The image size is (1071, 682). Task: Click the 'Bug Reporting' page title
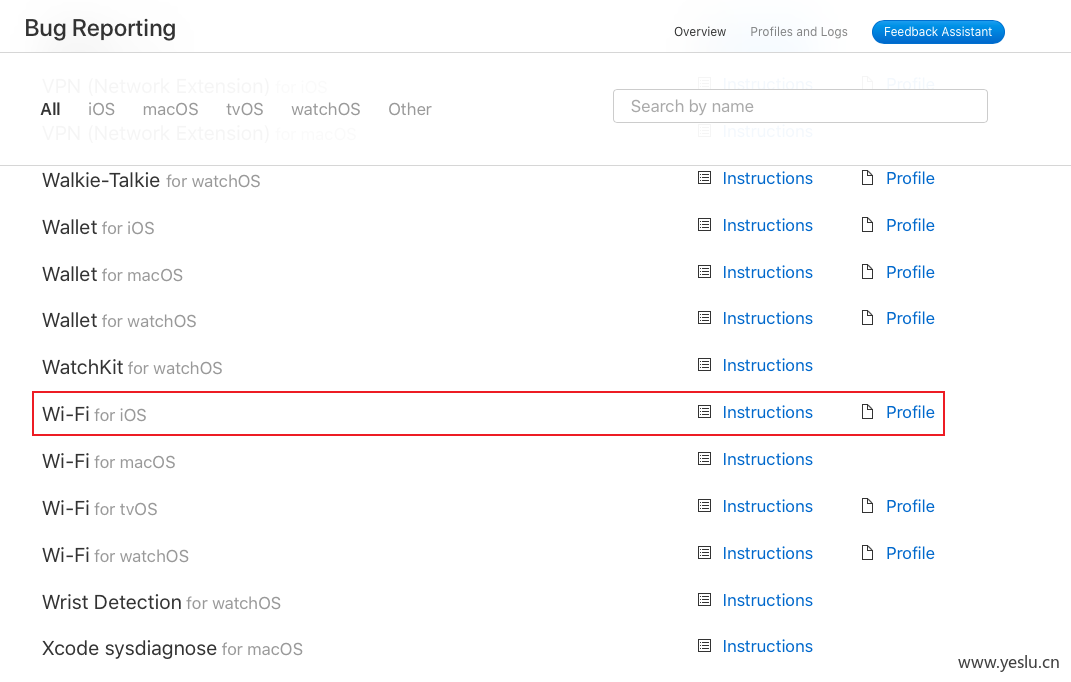(x=100, y=28)
